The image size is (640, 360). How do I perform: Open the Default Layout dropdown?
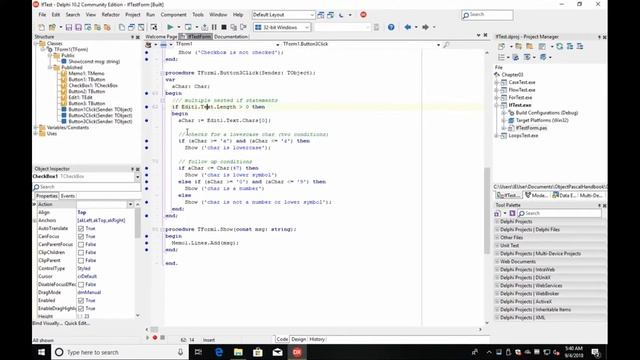[312, 15]
